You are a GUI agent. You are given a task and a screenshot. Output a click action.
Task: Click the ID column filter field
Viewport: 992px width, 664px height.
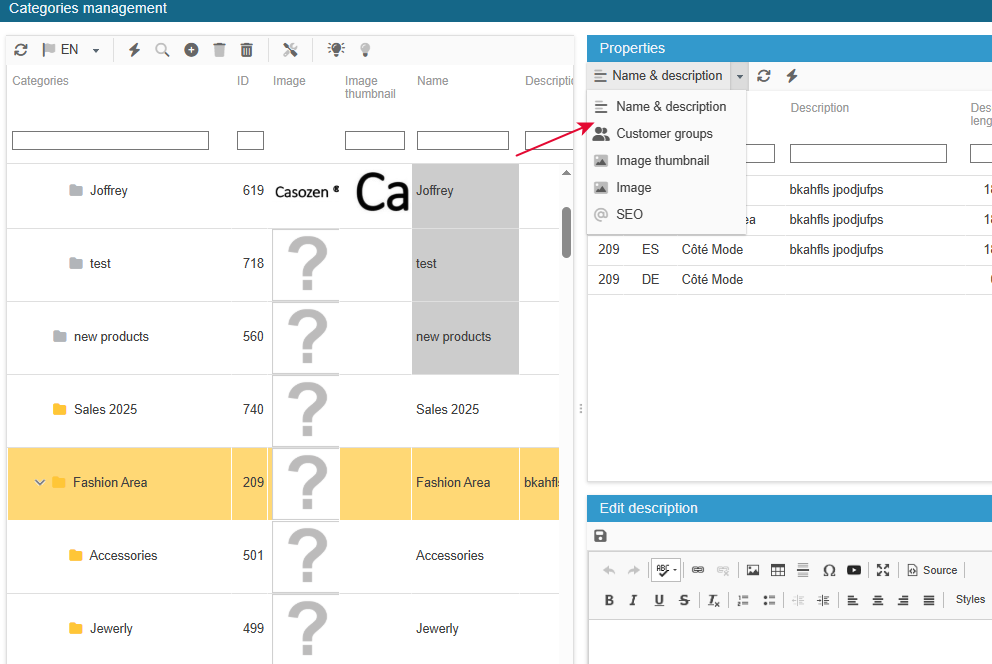(x=250, y=140)
